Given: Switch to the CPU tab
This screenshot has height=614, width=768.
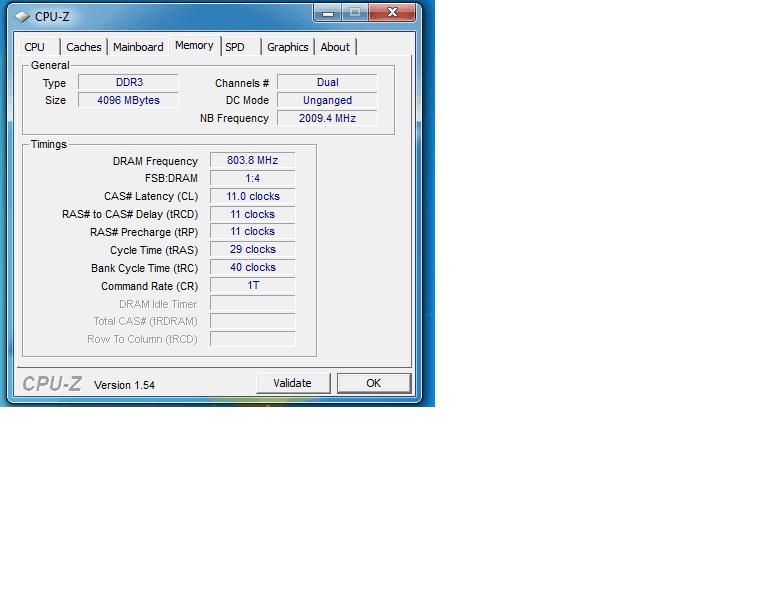Looking at the screenshot, I should 39,47.
